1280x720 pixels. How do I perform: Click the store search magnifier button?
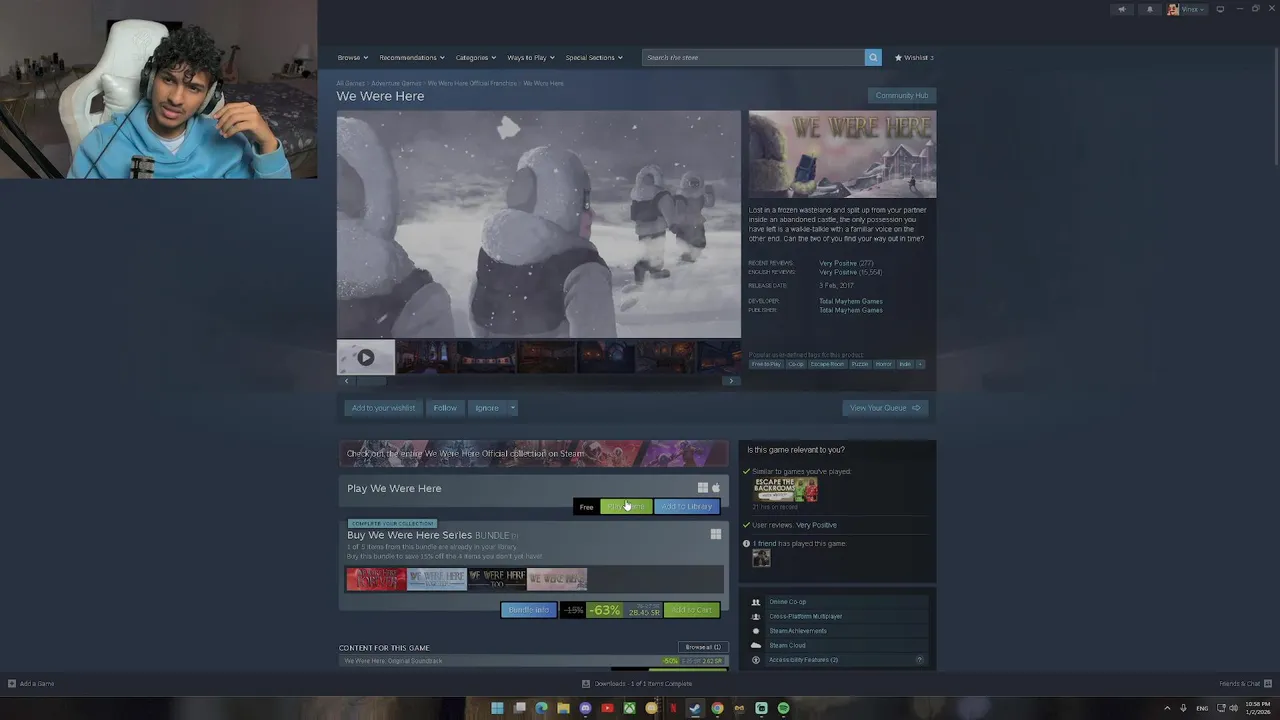pos(873,57)
